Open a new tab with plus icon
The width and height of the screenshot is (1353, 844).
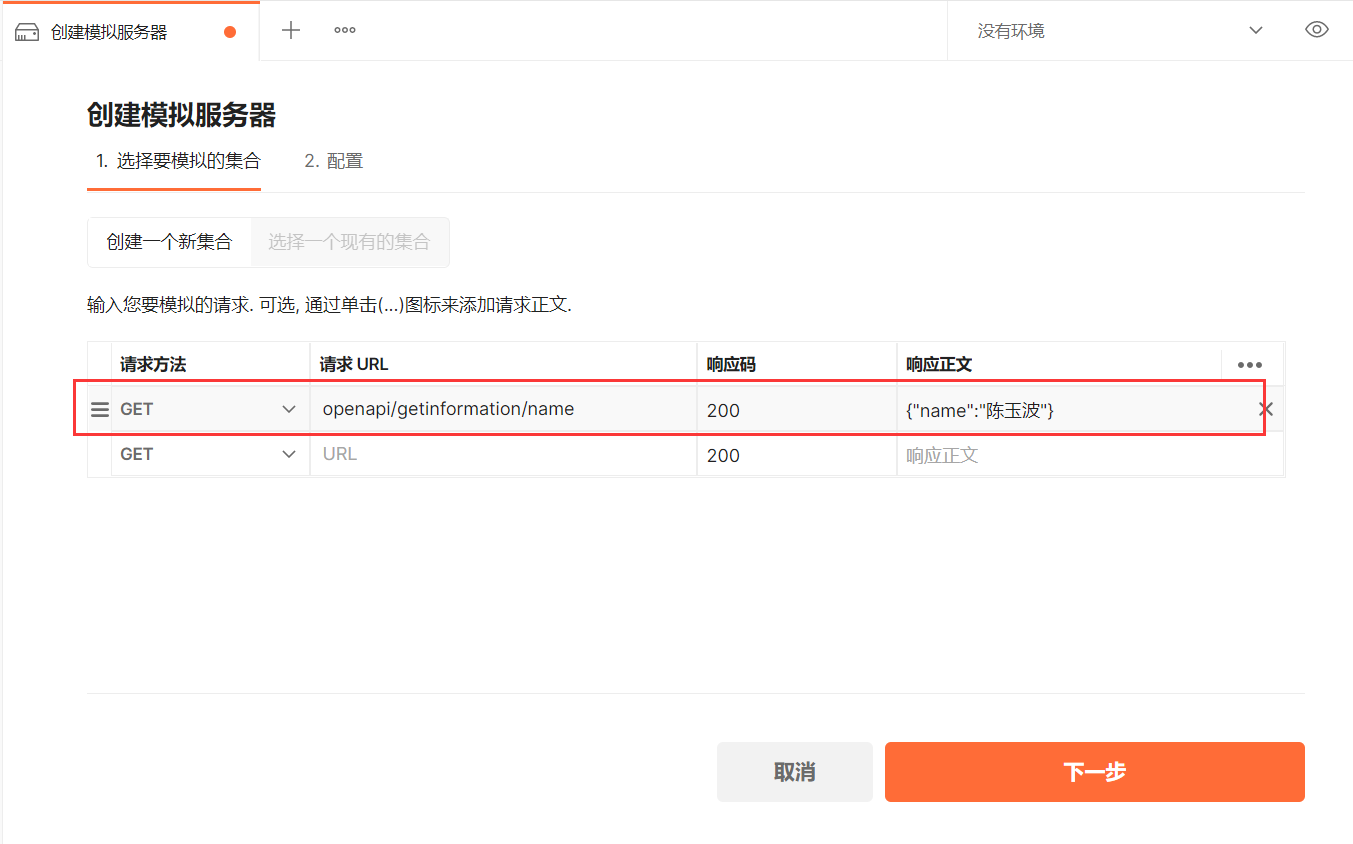click(291, 31)
